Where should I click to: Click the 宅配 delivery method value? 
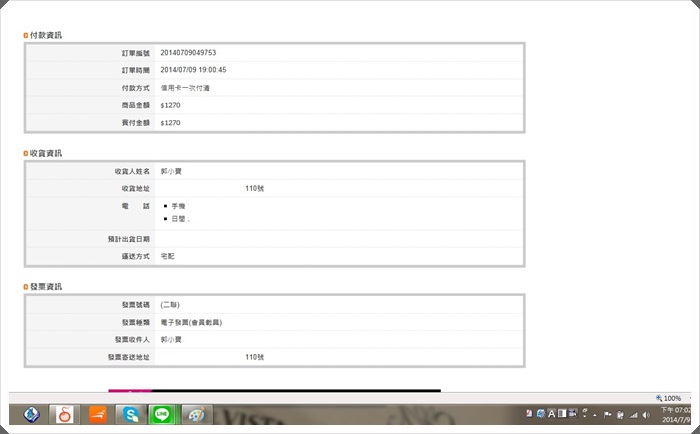tap(167, 256)
